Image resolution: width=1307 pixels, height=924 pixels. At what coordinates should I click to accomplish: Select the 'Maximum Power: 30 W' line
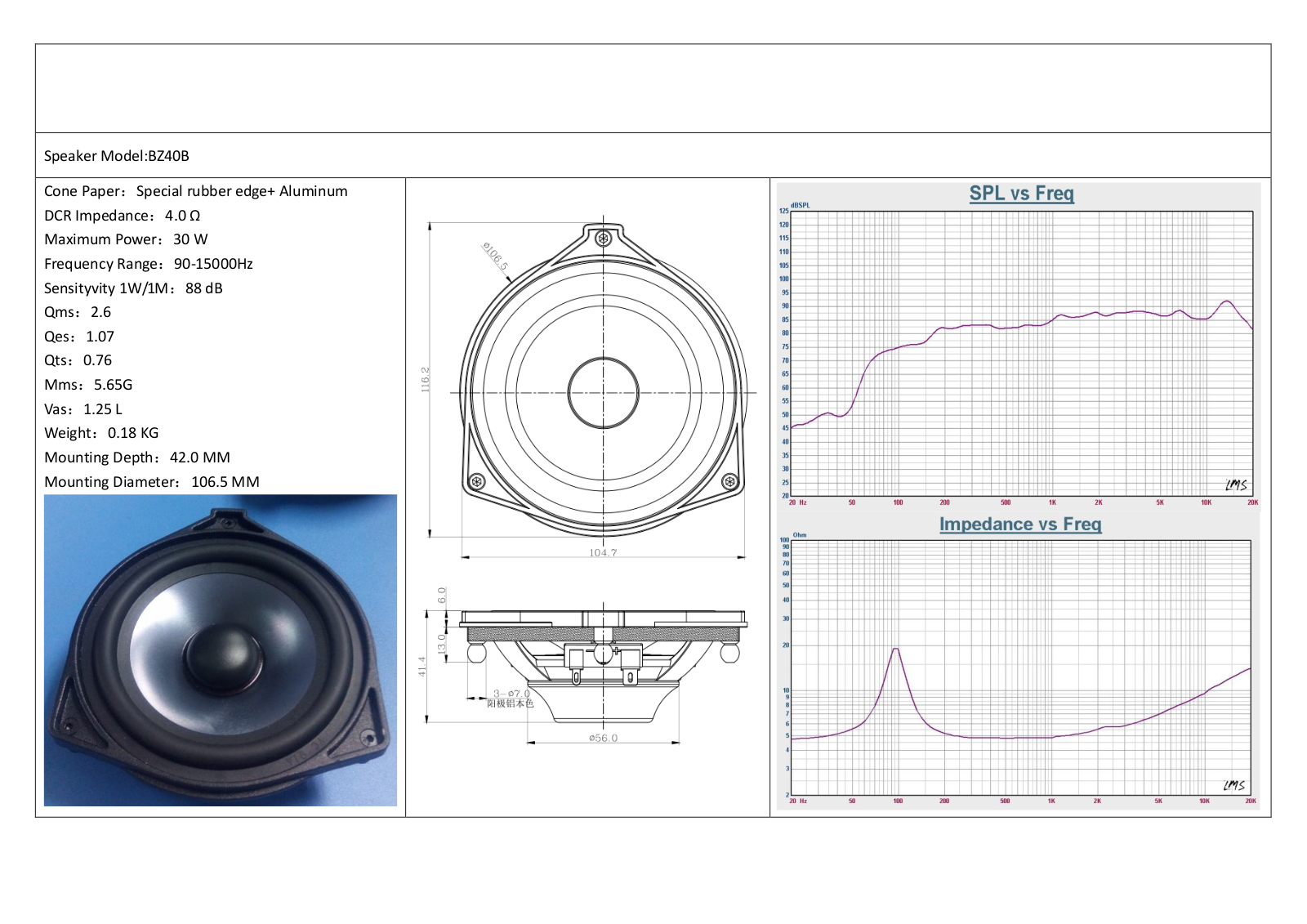tap(126, 239)
